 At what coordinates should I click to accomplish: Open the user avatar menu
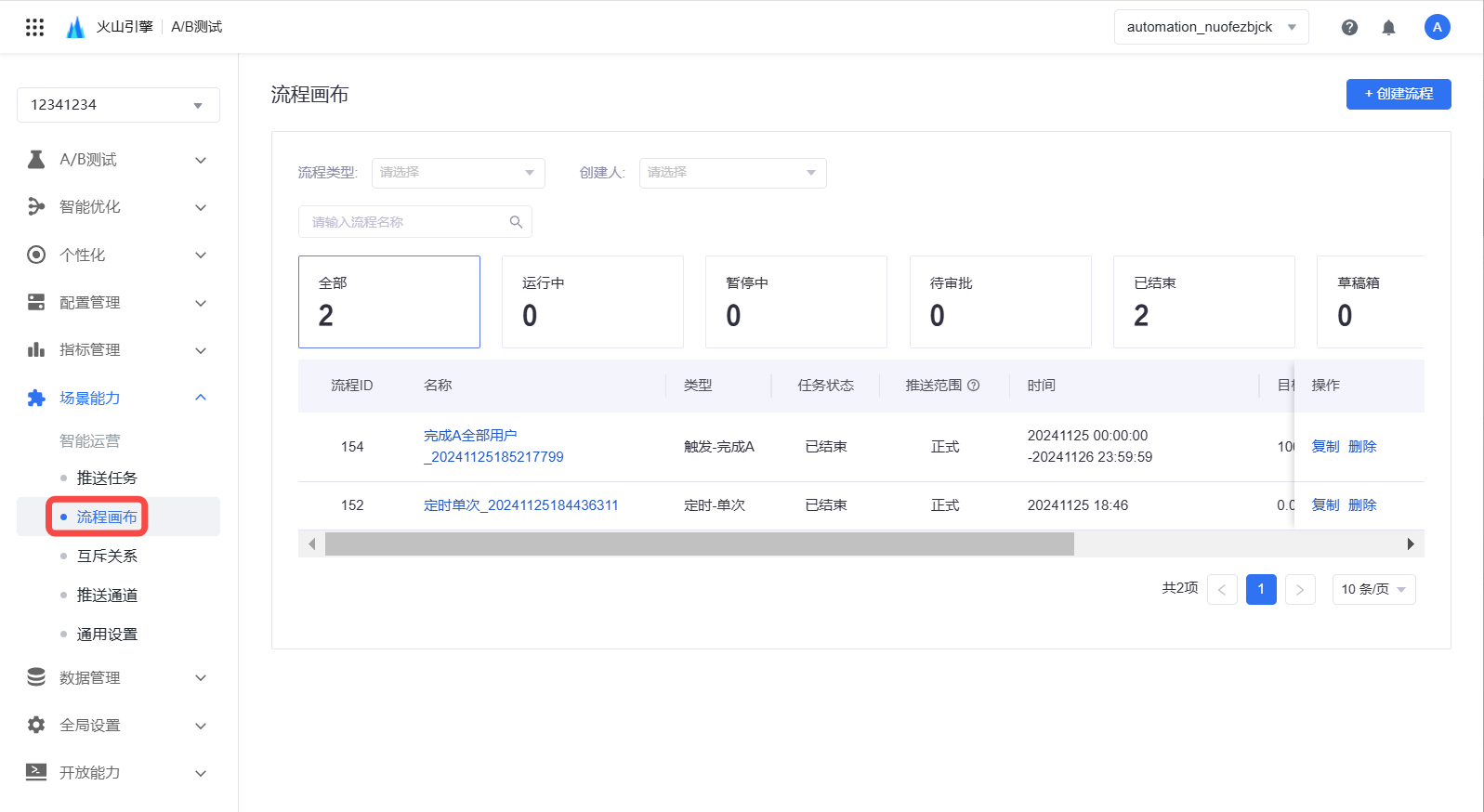pyautogui.click(x=1437, y=27)
